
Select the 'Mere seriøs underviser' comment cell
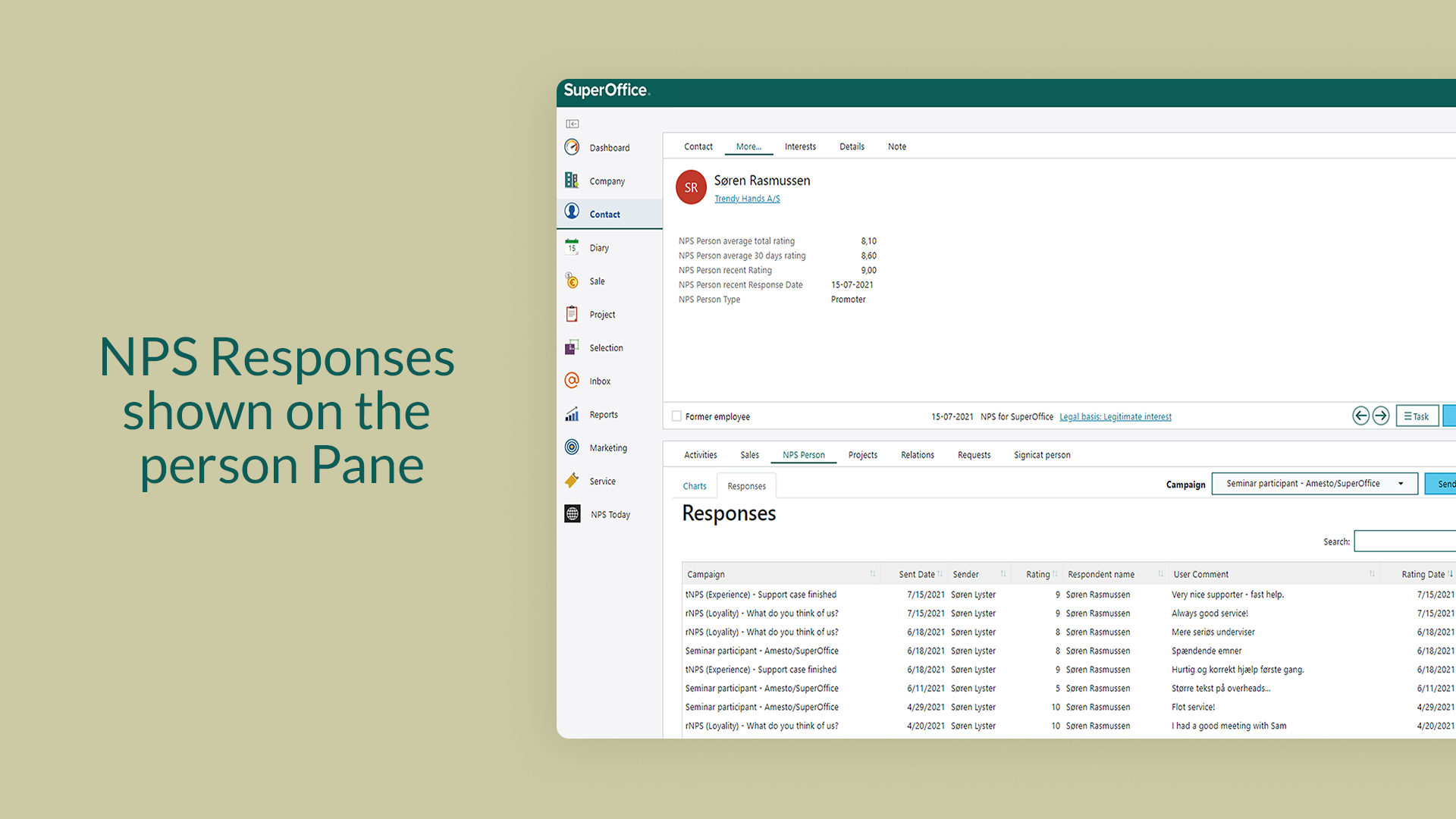(x=1213, y=632)
